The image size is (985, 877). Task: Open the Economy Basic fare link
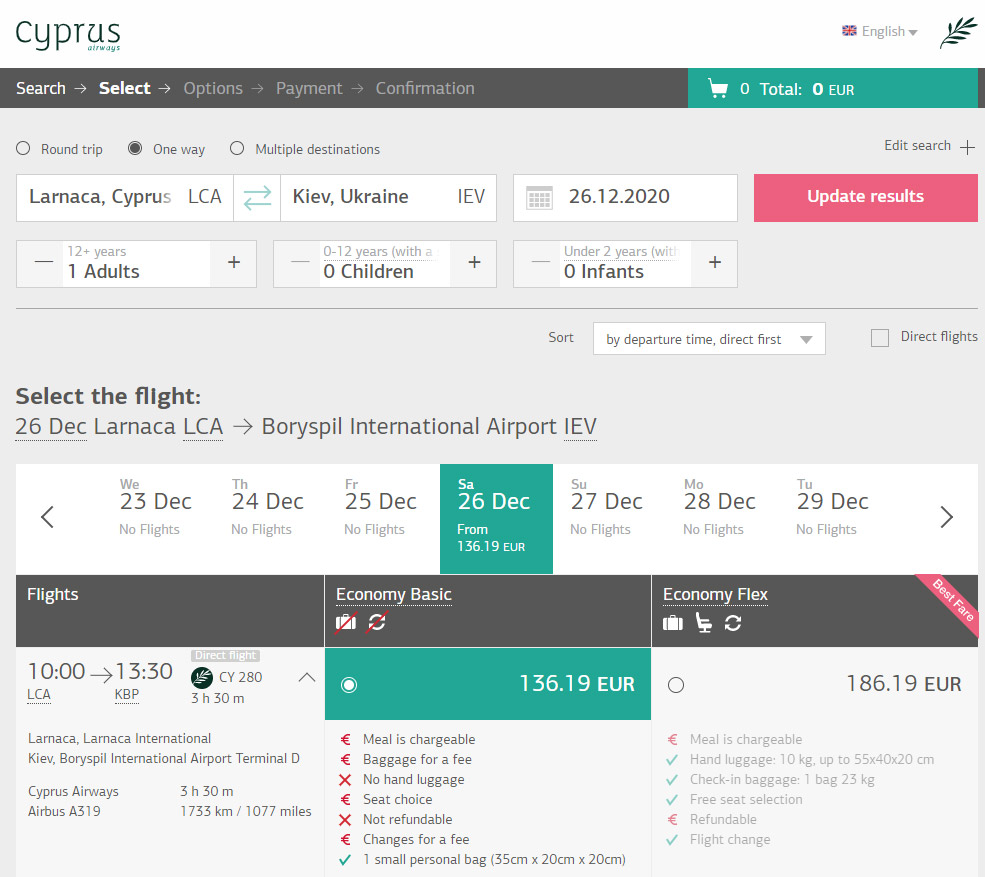point(393,594)
